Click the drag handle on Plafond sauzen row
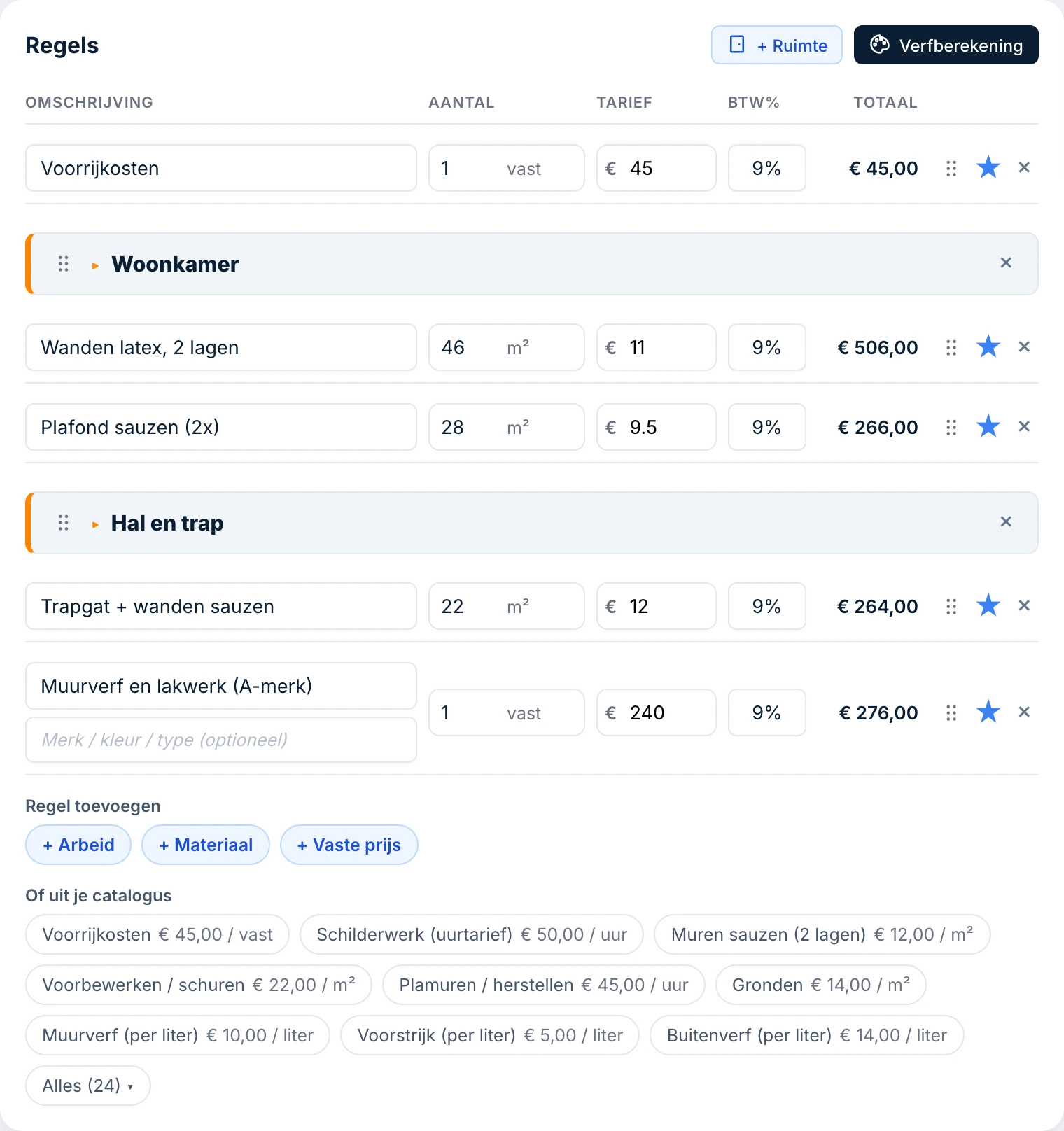 click(x=951, y=427)
